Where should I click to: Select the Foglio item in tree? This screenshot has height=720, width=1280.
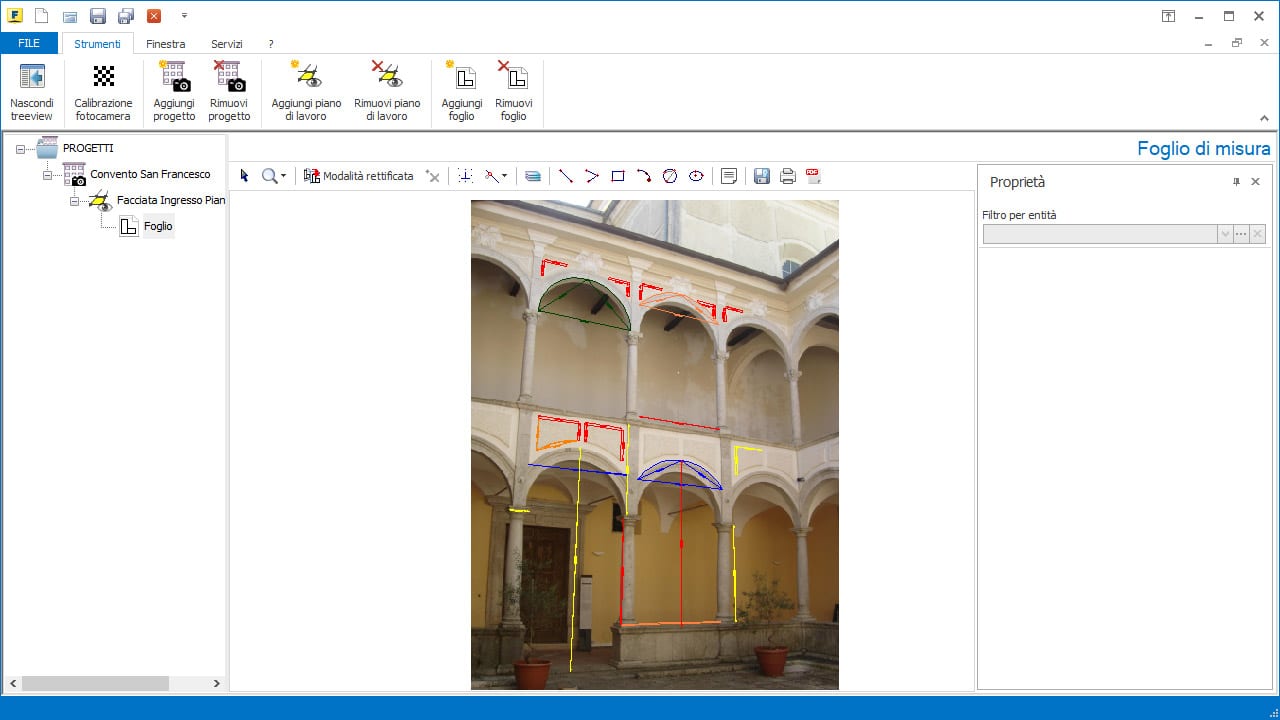(157, 226)
